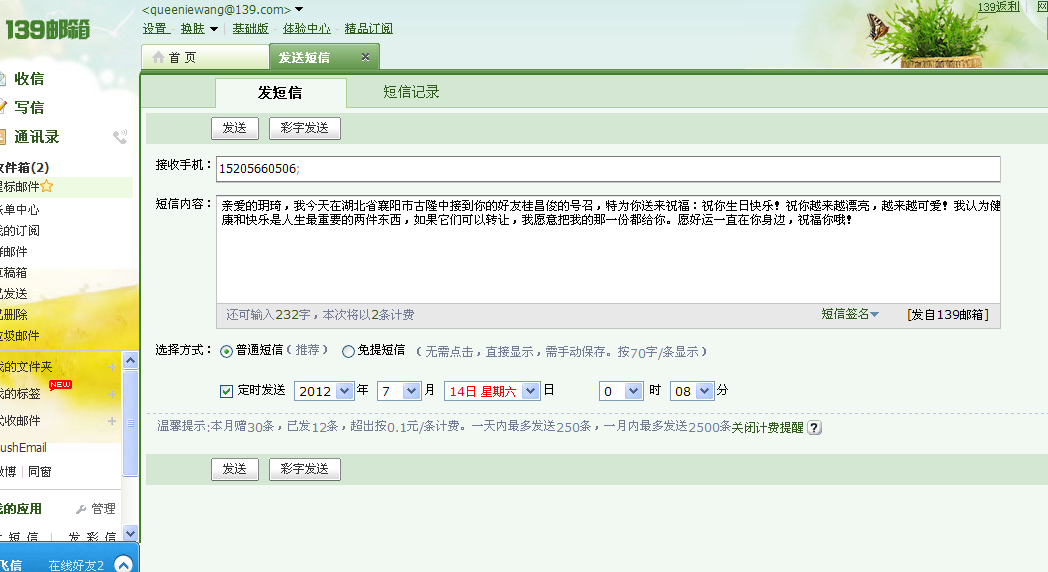Click the sidebar scrollbar thumb
Image resolution: width=1048 pixels, height=572 pixels.
point(130,423)
